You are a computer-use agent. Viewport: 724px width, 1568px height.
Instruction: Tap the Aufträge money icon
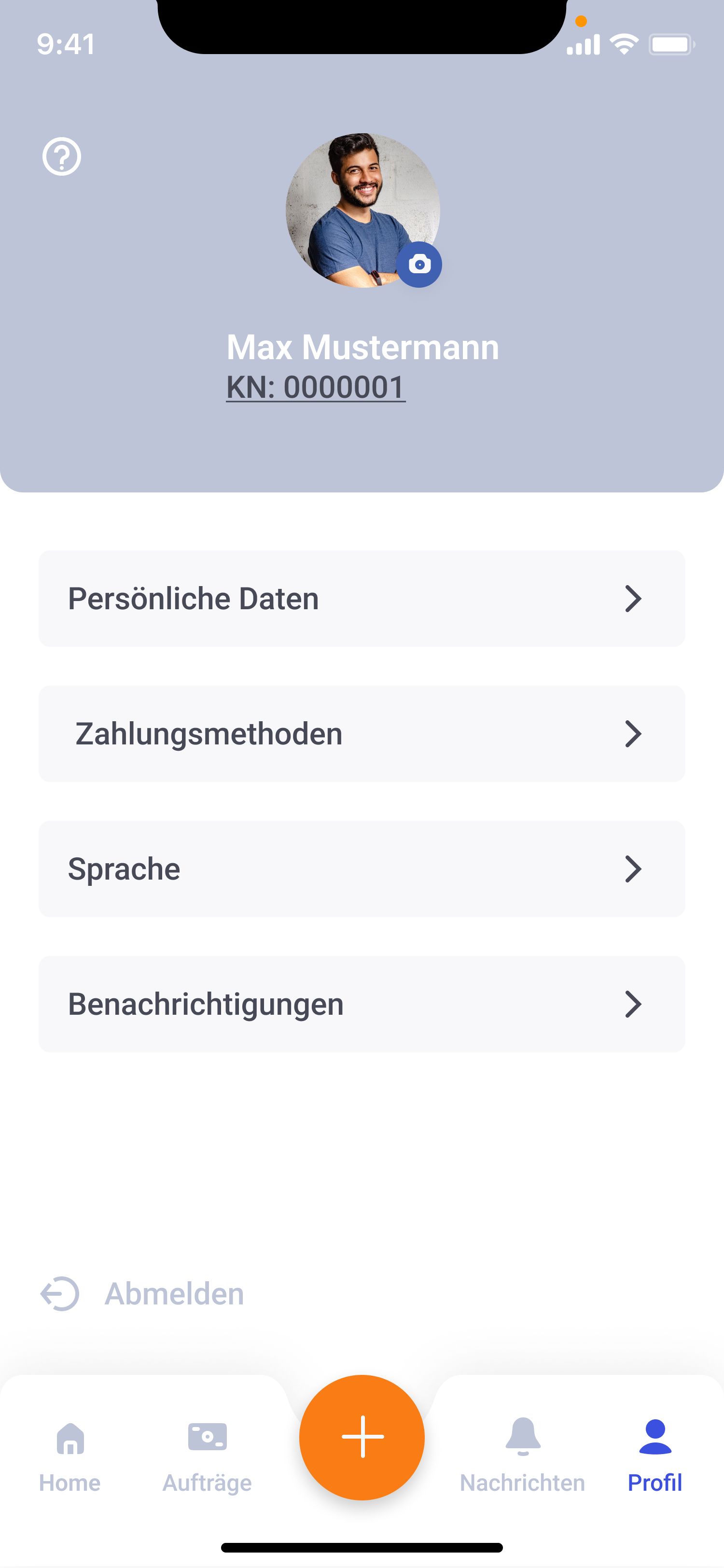coord(208,1438)
